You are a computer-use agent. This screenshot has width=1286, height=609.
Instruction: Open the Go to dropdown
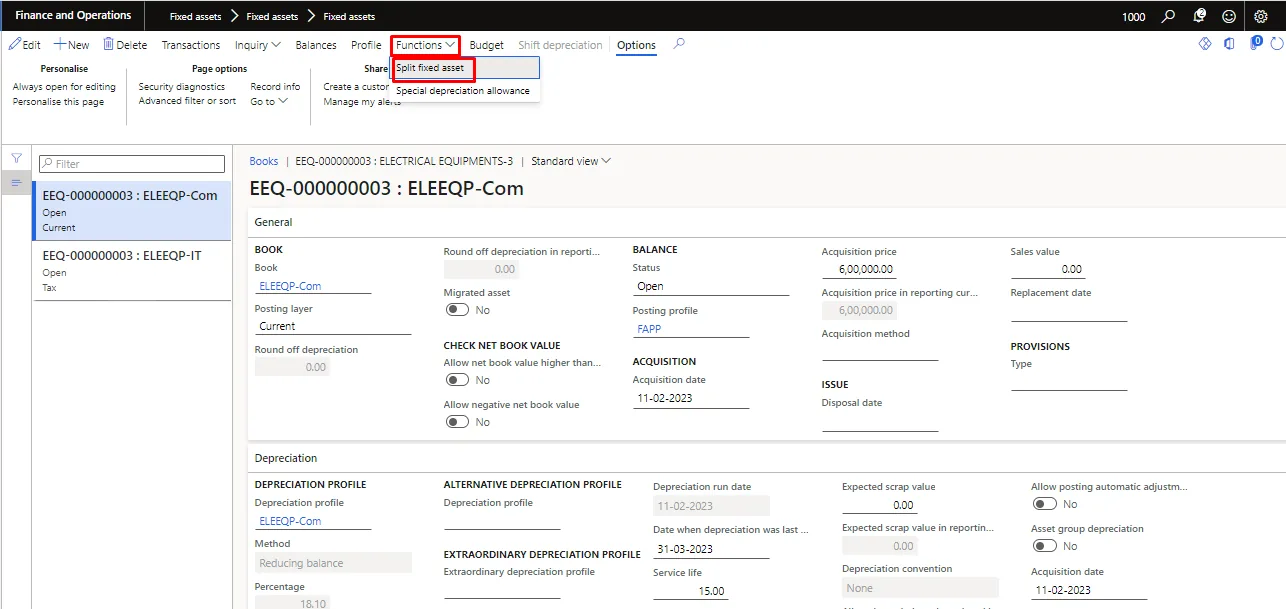tap(269, 101)
